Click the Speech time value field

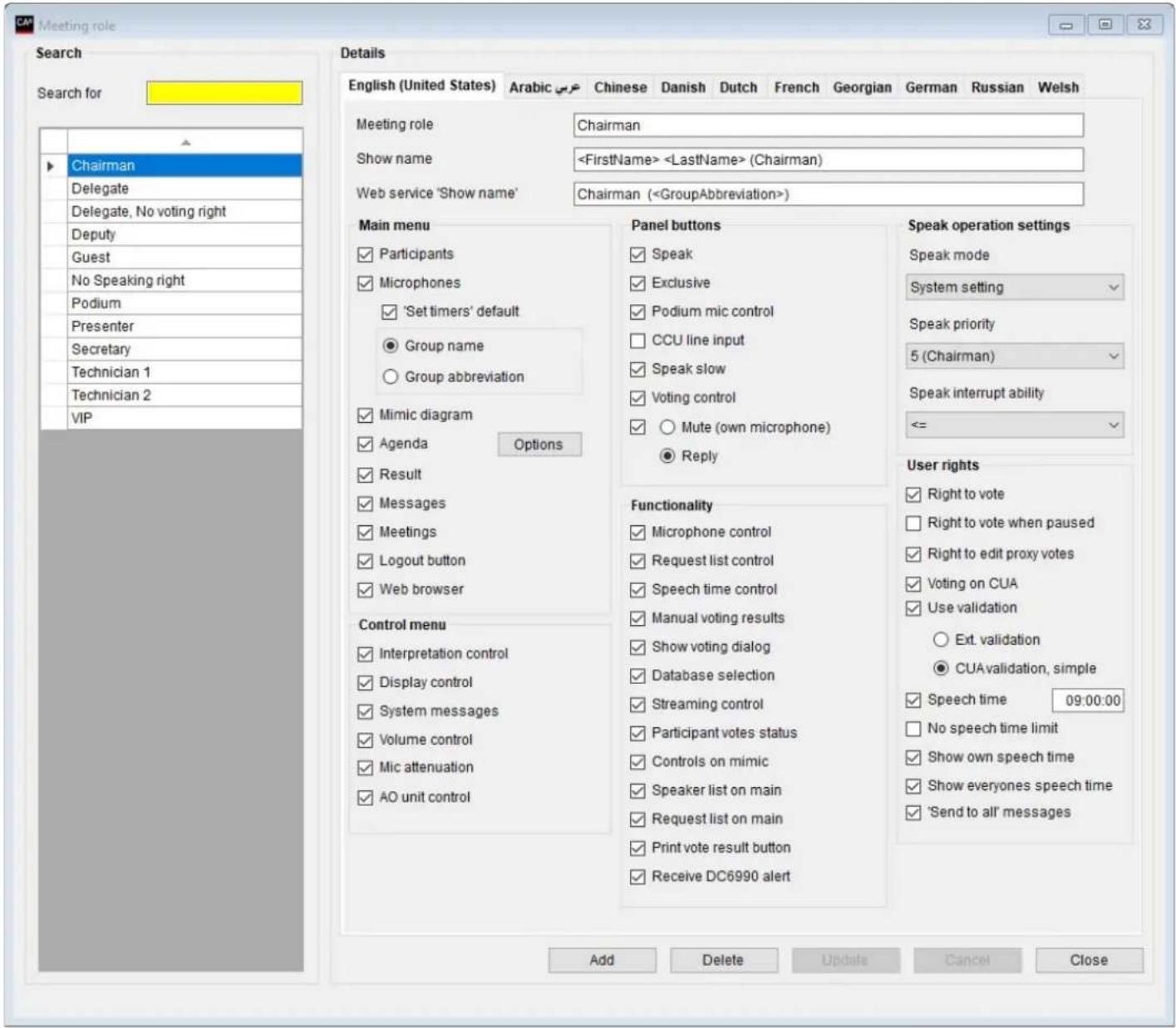[1088, 701]
